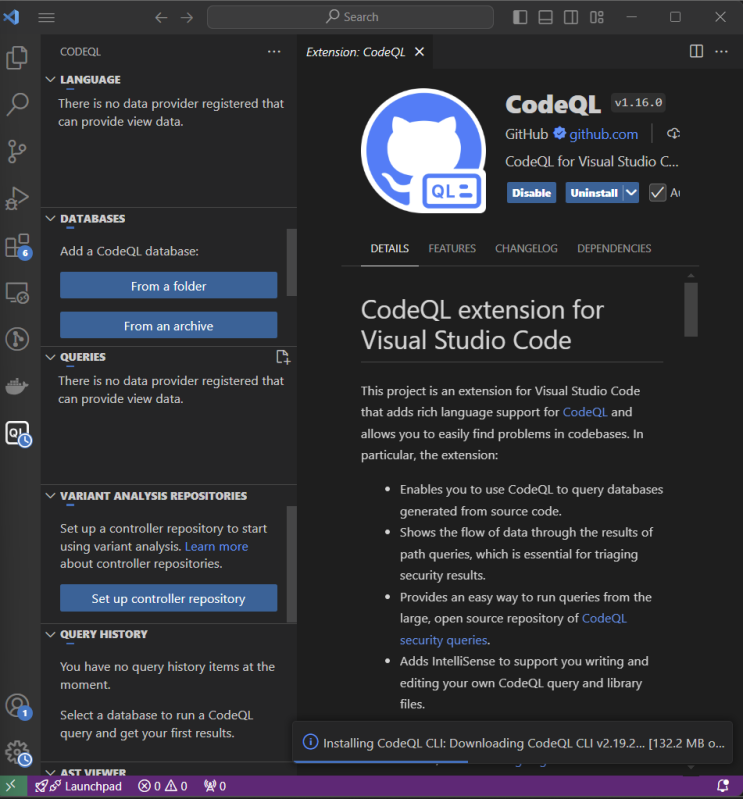This screenshot has width=743, height=799.
Task: Click the v1.16.0 version badge
Action: click(639, 103)
